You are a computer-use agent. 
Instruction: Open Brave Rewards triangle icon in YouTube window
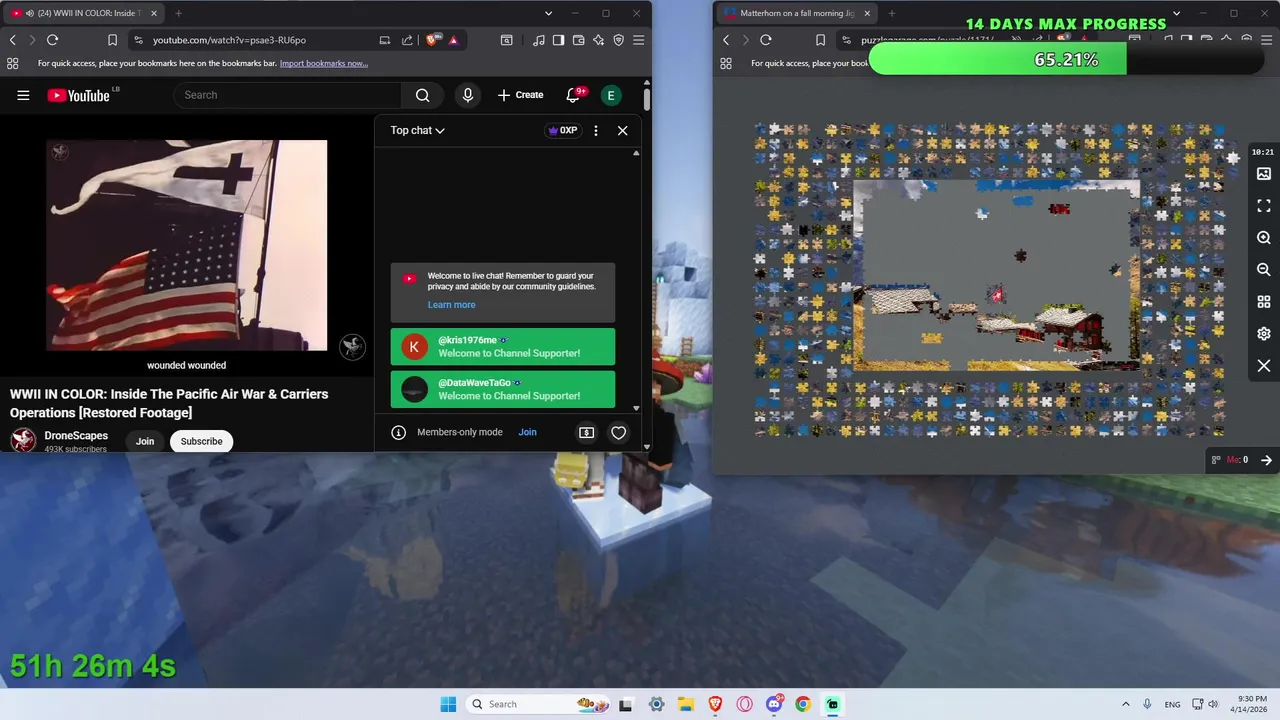454,40
